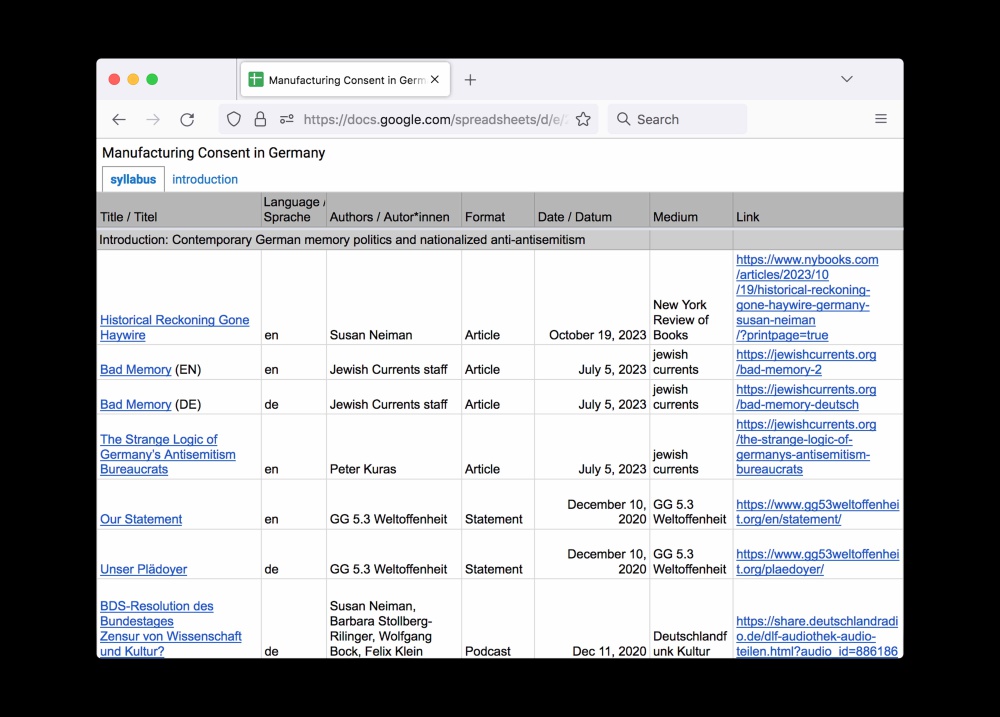Click the shield tracking protection icon
Screen dimensions: 1000x717
click(x=234, y=119)
